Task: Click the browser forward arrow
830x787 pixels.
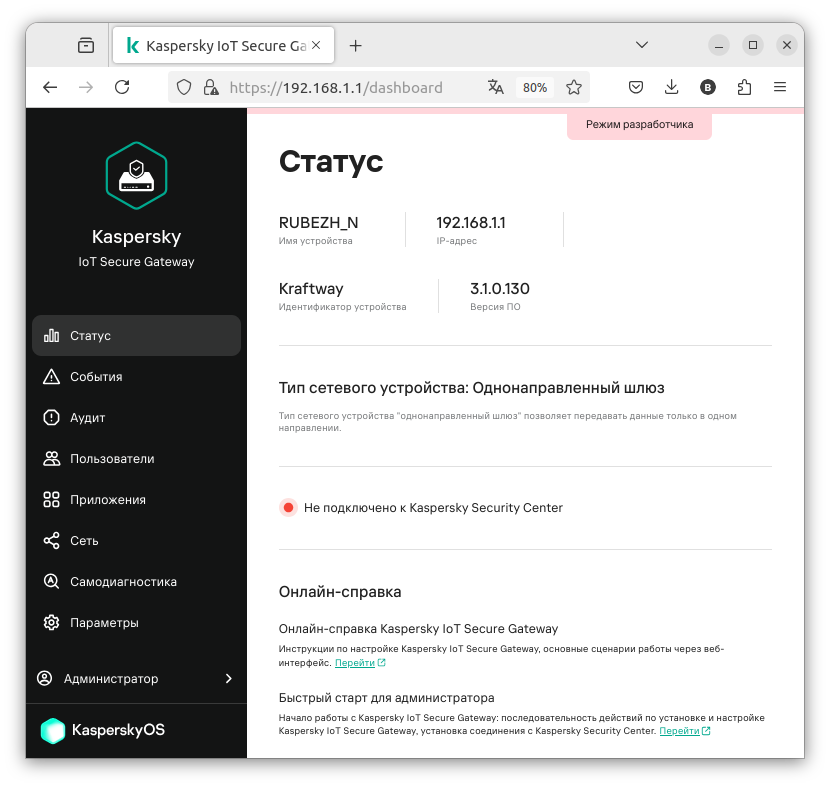Action: pyautogui.click(x=86, y=87)
